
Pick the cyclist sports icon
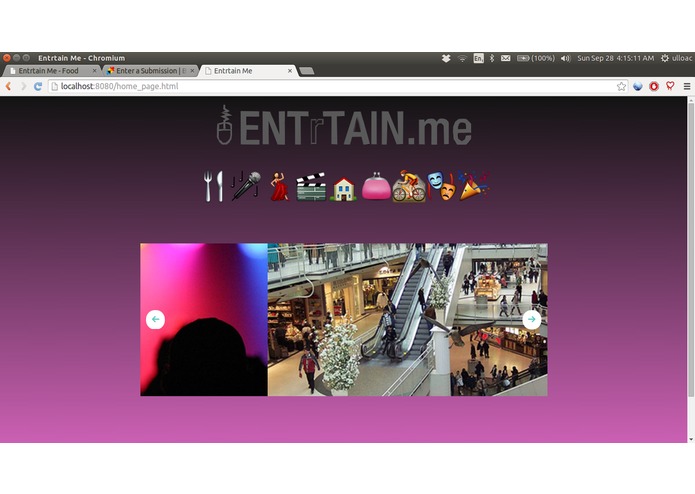point(409,186)
